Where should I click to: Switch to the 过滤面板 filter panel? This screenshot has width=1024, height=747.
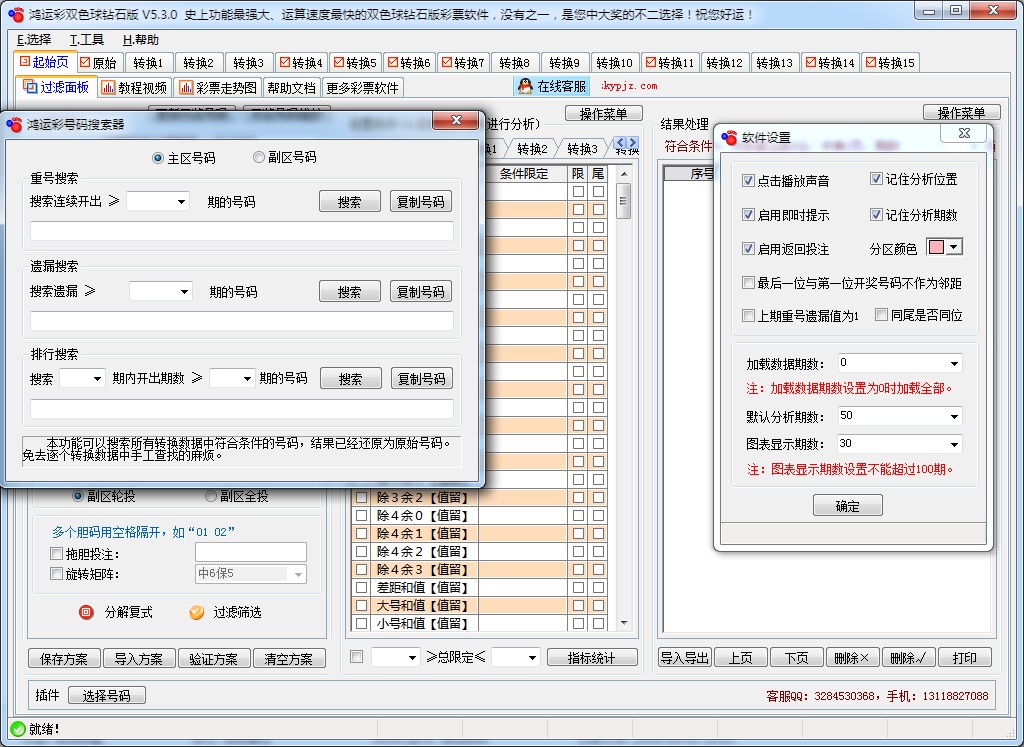[56, 86]
